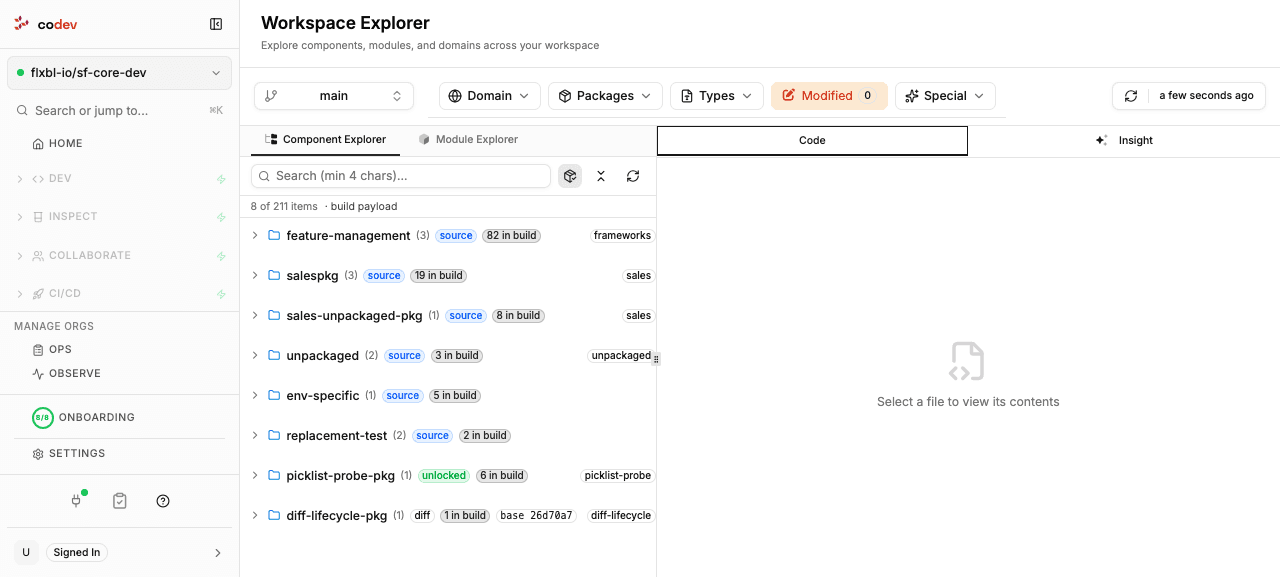The height and width of the screenshot is (577, 1280).
Task: Toggle the Modified filter
Action: (x=829, y=96)
